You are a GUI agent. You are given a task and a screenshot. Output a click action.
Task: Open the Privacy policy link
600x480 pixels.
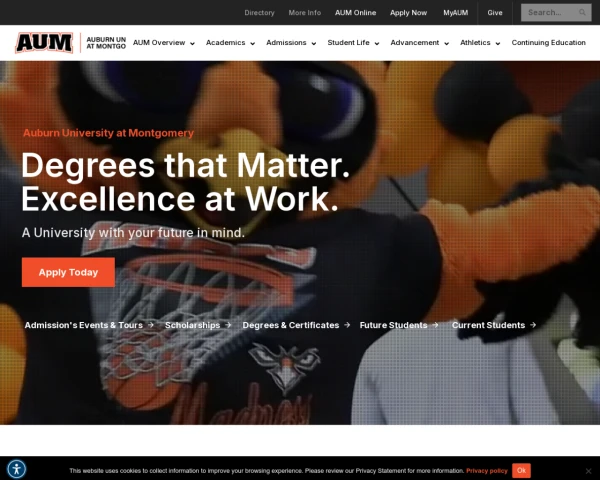487,471
